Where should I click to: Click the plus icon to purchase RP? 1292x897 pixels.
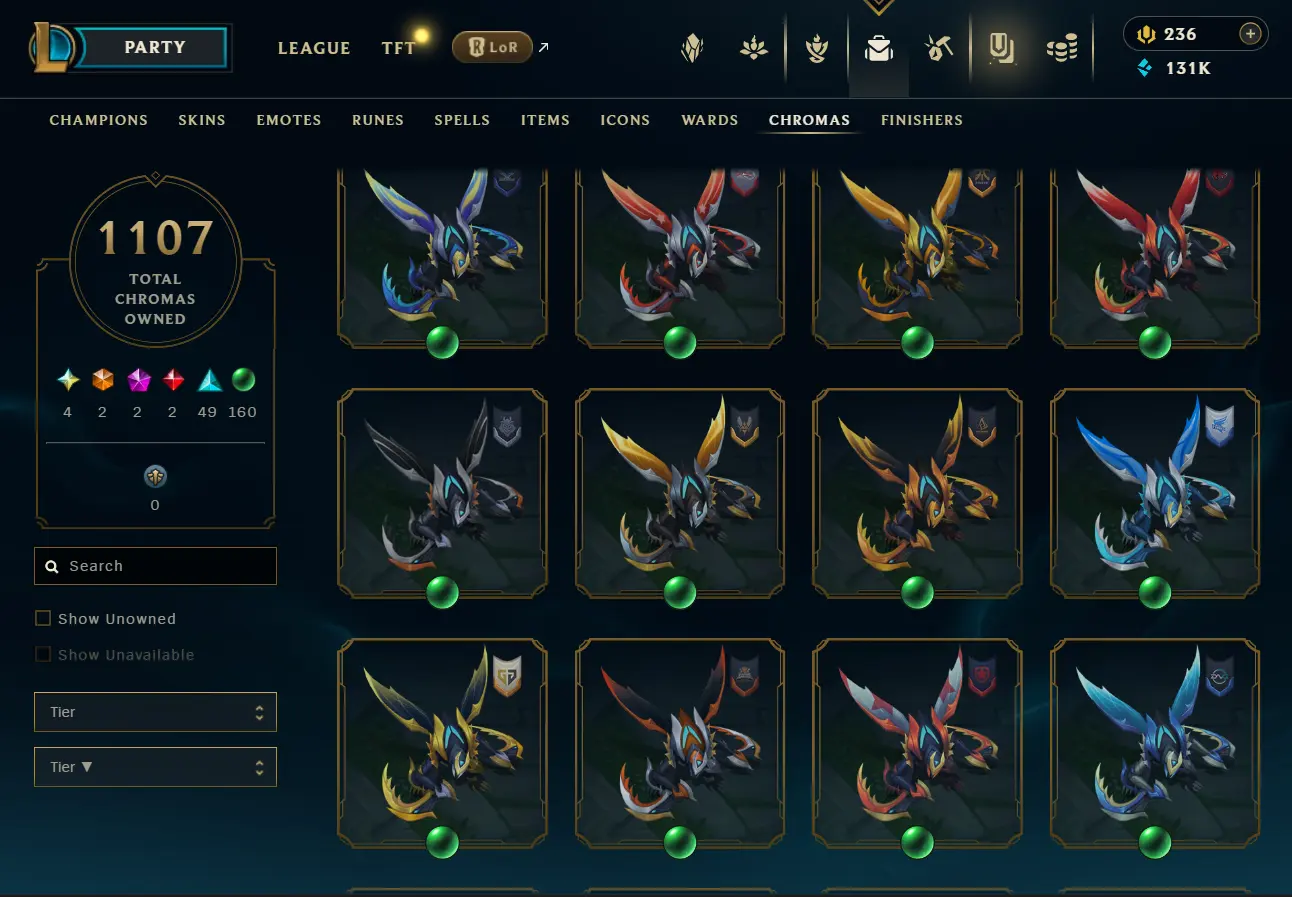(x=1250, y=34)
